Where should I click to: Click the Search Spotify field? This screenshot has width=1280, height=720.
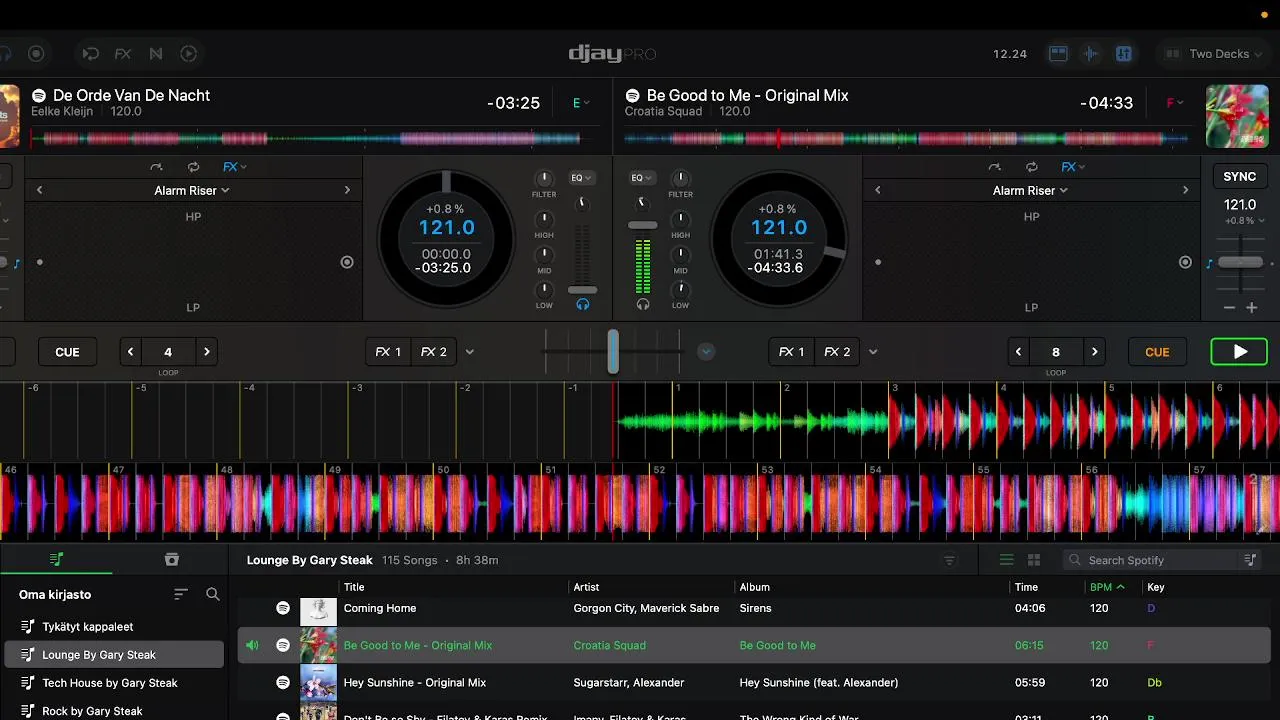[x=1150, y=560]
